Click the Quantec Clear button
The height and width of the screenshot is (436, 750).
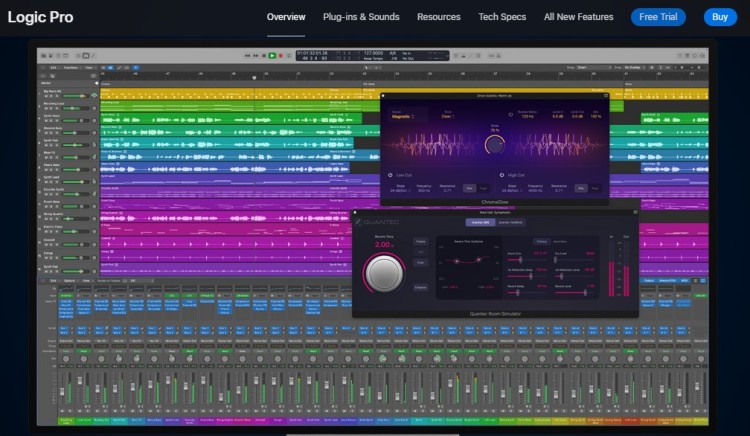(x=420, y=262)
